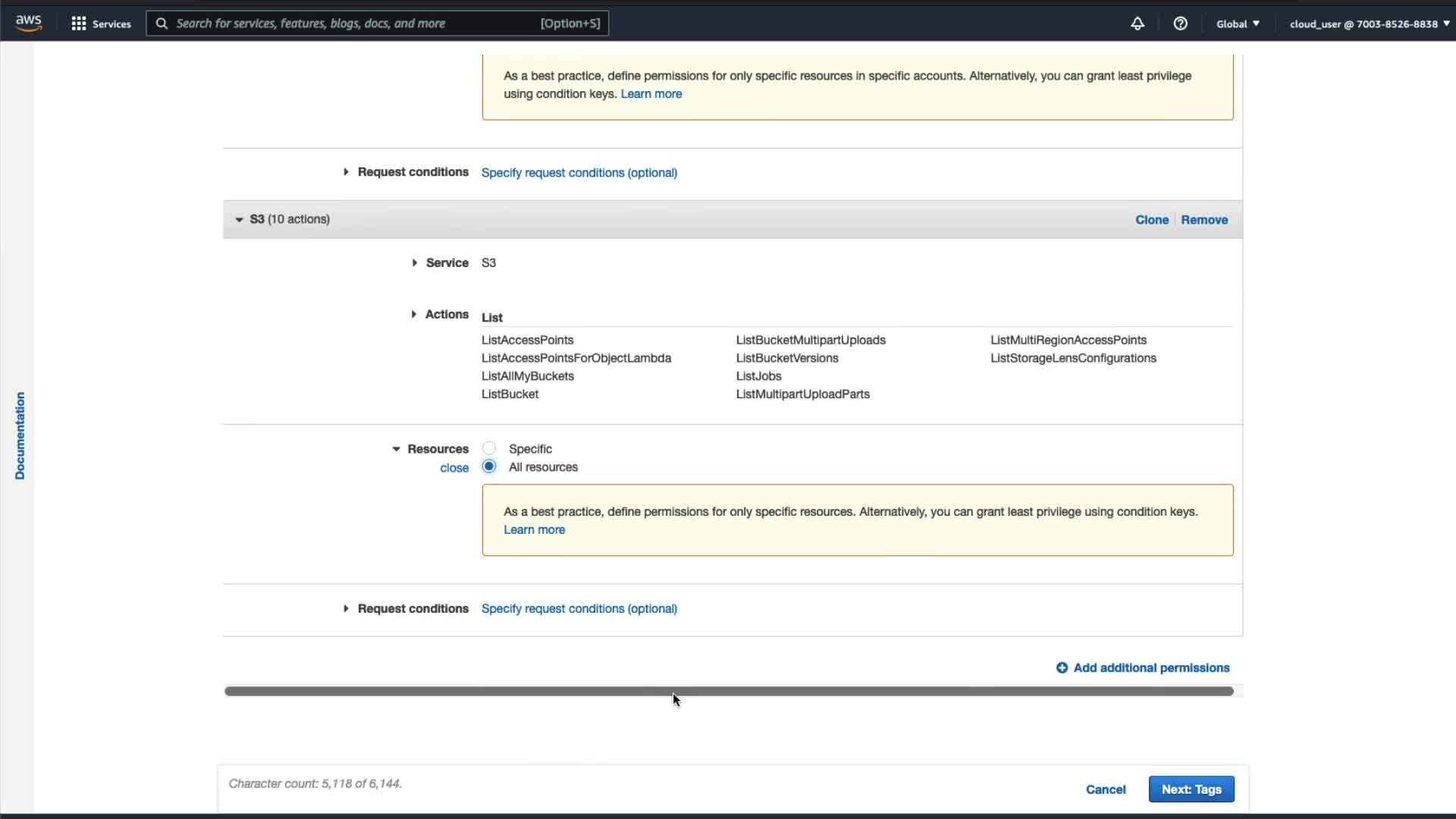
Task: Collapse the Resources section arrow
Action: point(396,449)
